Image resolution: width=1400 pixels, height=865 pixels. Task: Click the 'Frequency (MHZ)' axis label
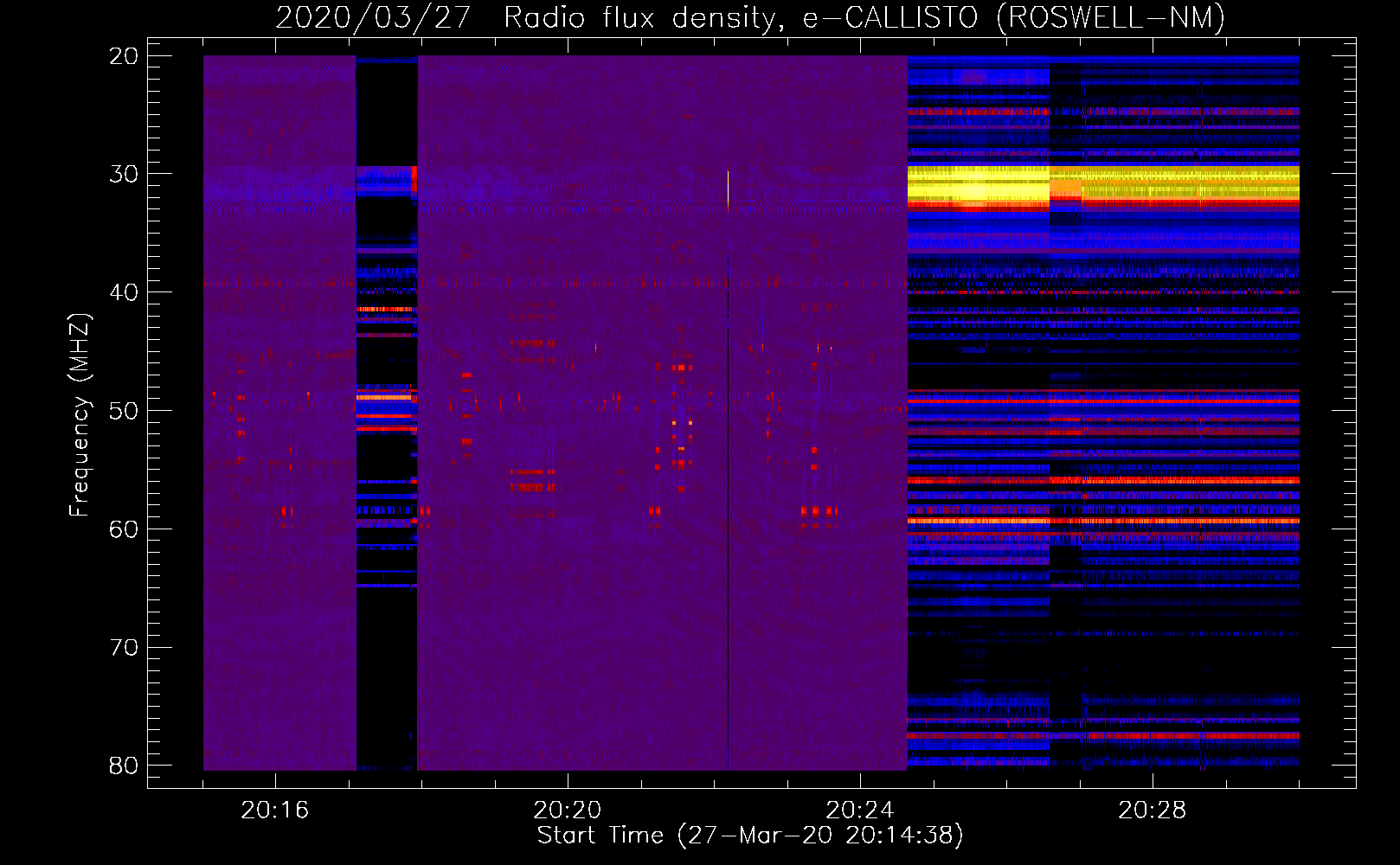pyautogui.click(x=79, y=415)
